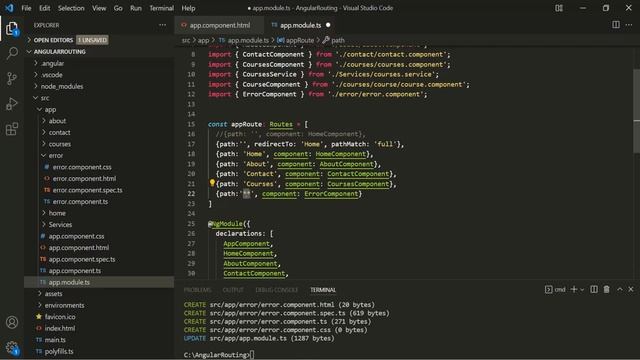Click appRoute in the breadcrumb
640x360 pixels.
(x=300, y=40)
